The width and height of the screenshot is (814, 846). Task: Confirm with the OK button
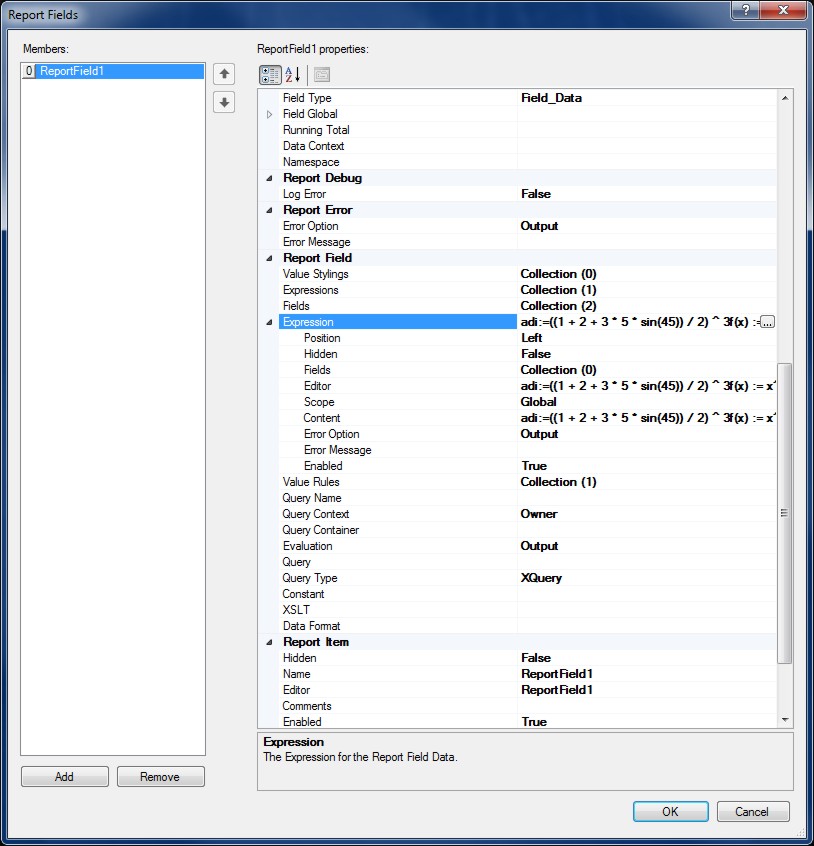[x=670, y=812]
